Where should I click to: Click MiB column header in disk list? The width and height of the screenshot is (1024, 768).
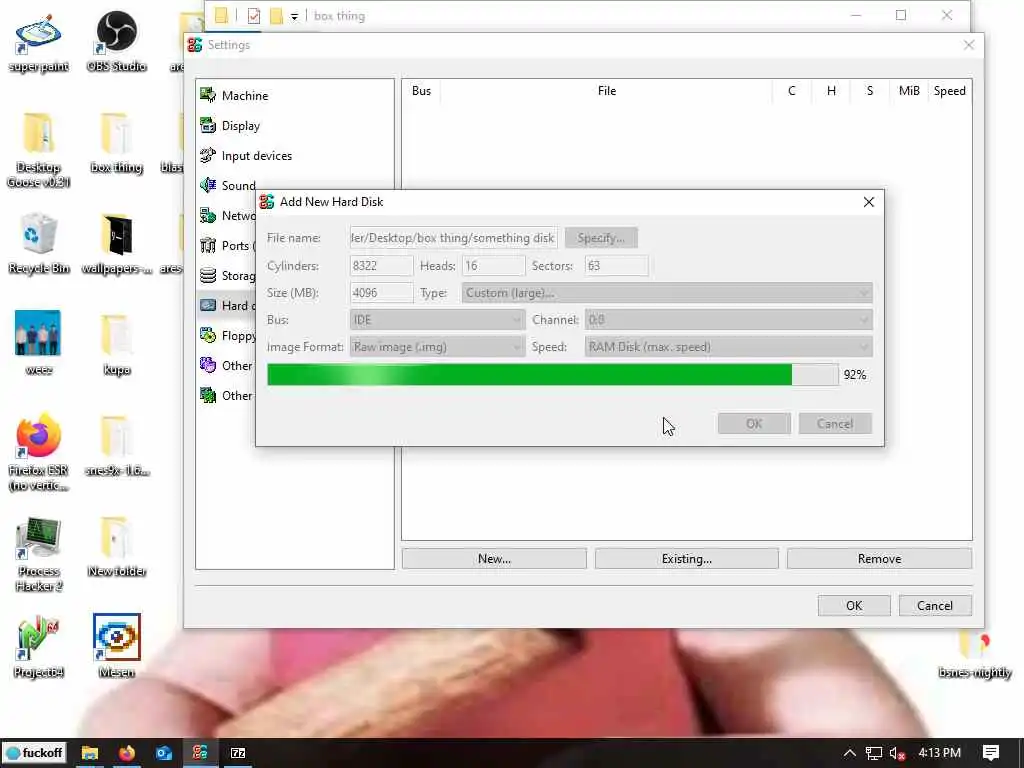pos(909,91)
